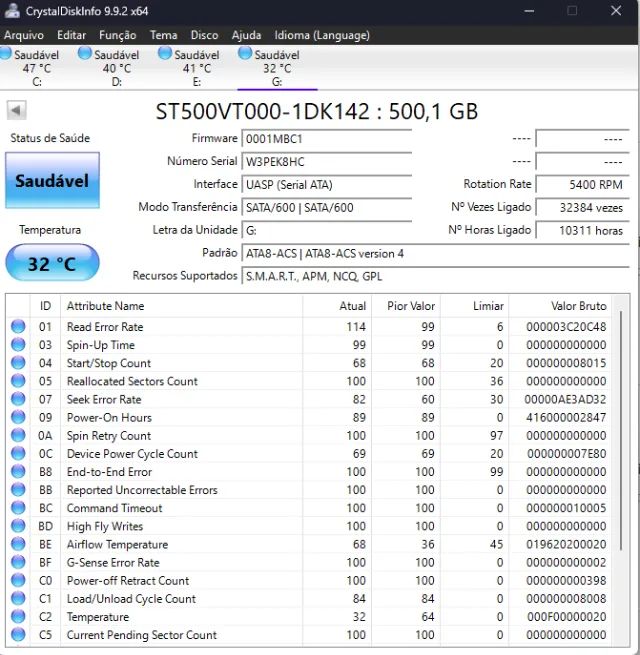Click the Atual column header
This screenshot has width=640, height=655.
tap(338, 306)
